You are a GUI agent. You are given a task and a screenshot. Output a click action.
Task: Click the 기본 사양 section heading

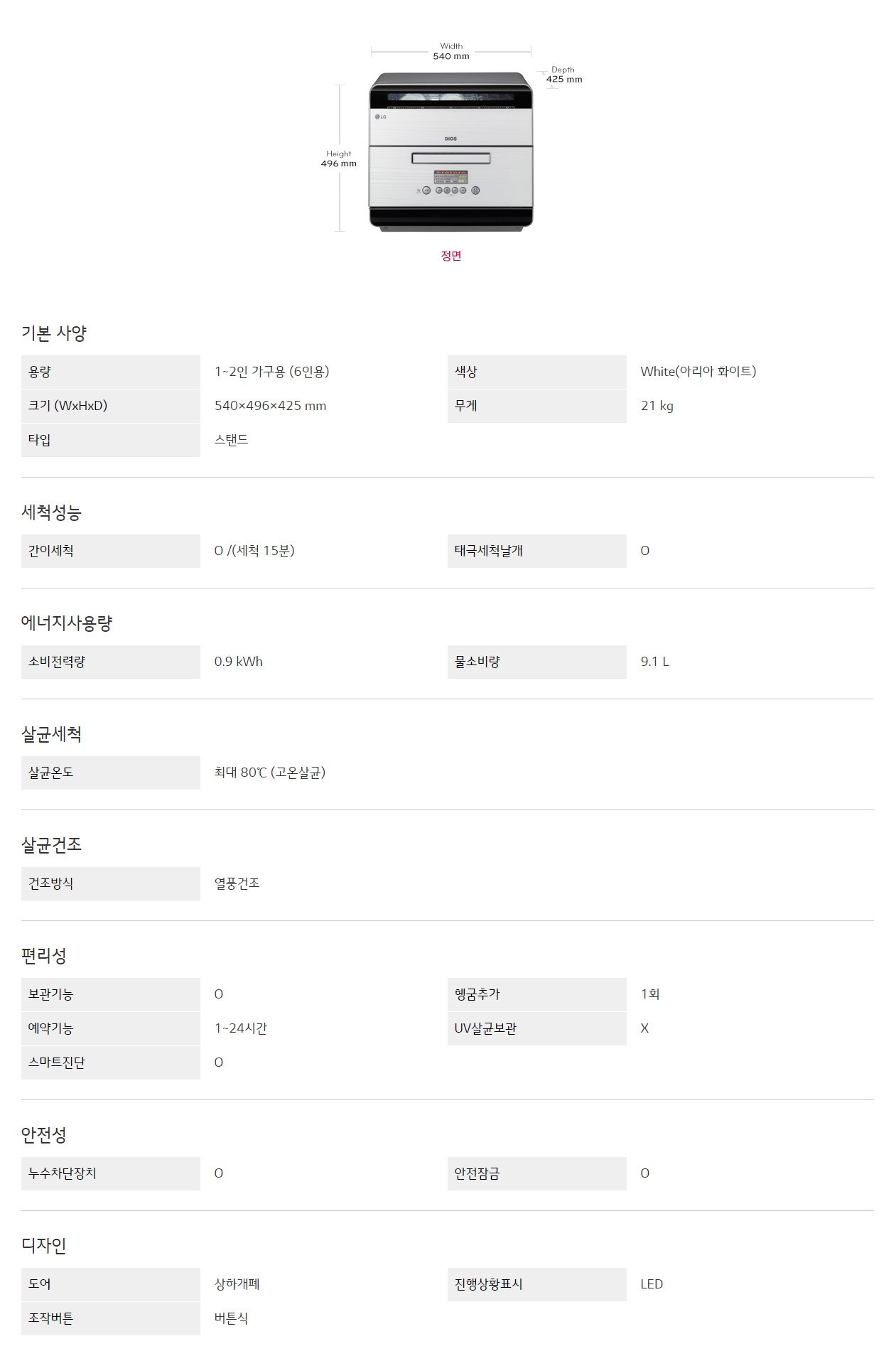54,333
